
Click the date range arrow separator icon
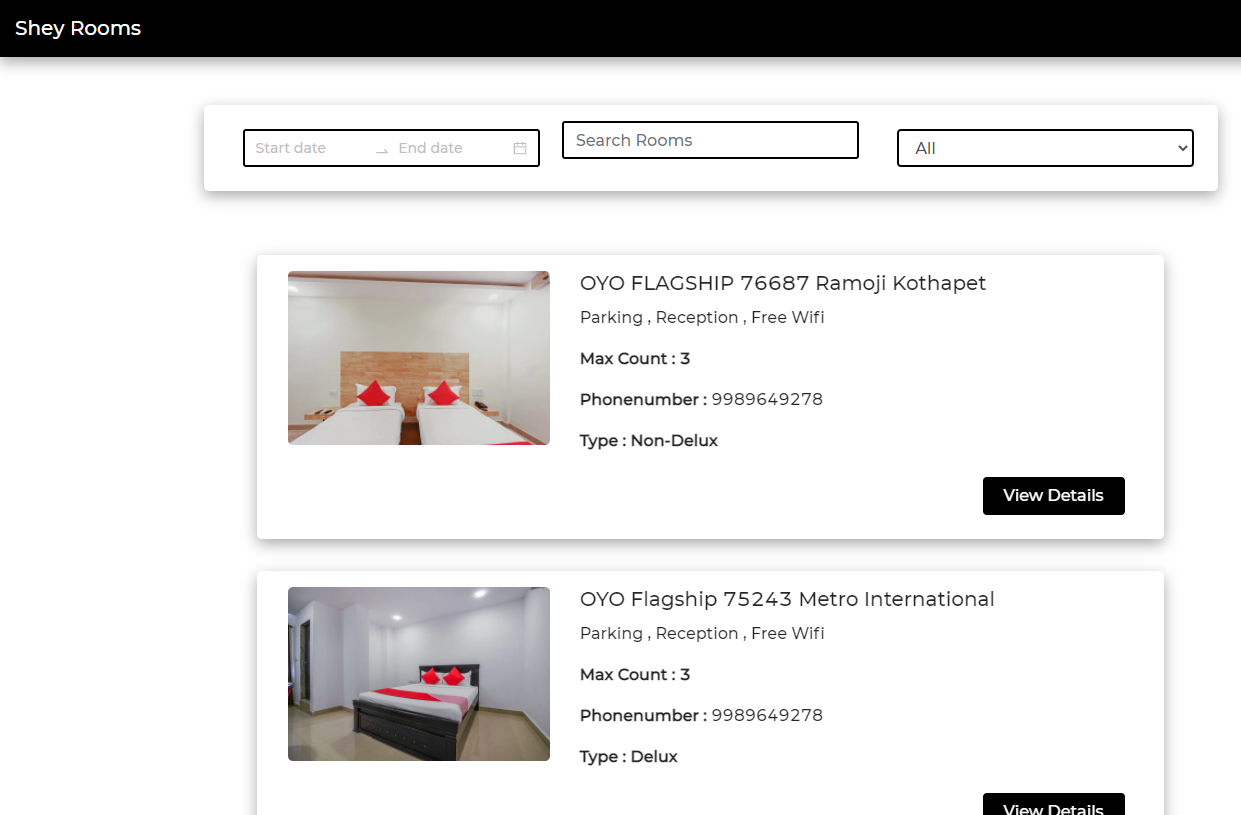382,149
